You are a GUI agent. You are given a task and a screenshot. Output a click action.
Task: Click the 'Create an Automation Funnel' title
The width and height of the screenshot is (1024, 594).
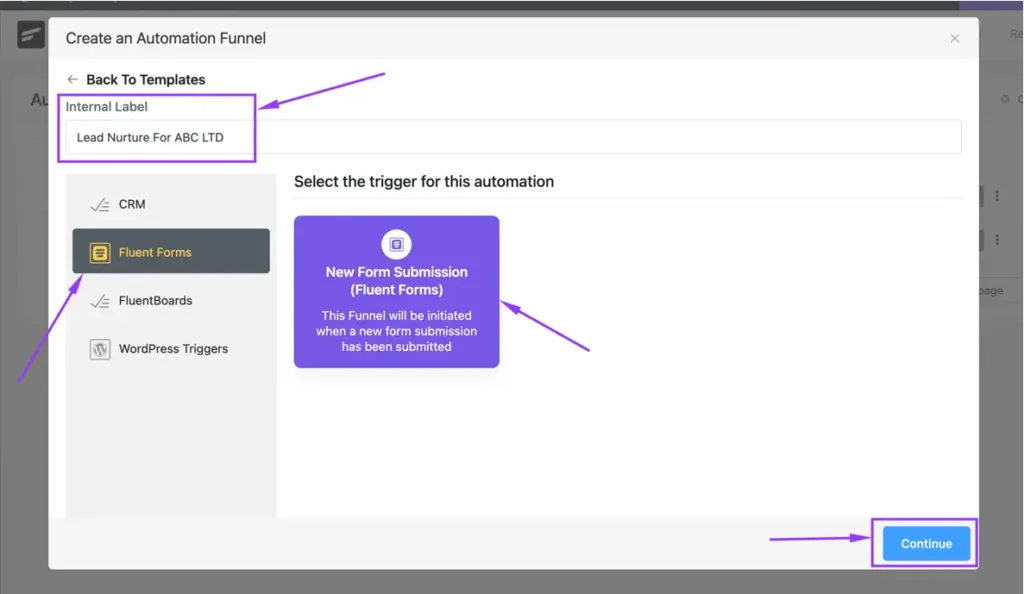165,38
